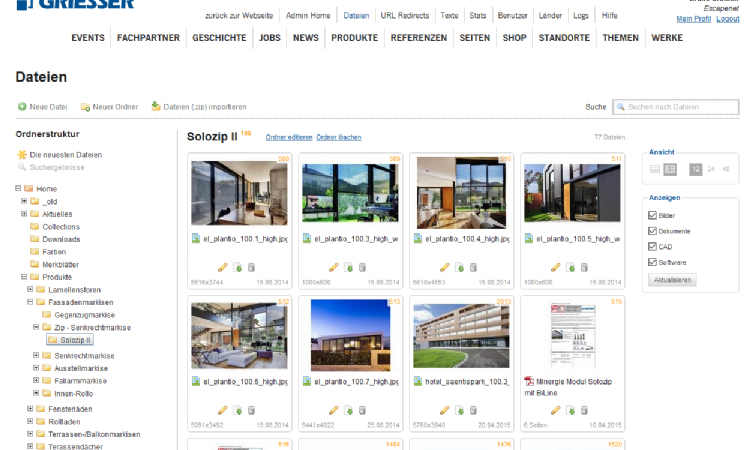Click pencil edit icon for el_plantio_100.1_high
The image size is (750, 450).
coord(222,268)
